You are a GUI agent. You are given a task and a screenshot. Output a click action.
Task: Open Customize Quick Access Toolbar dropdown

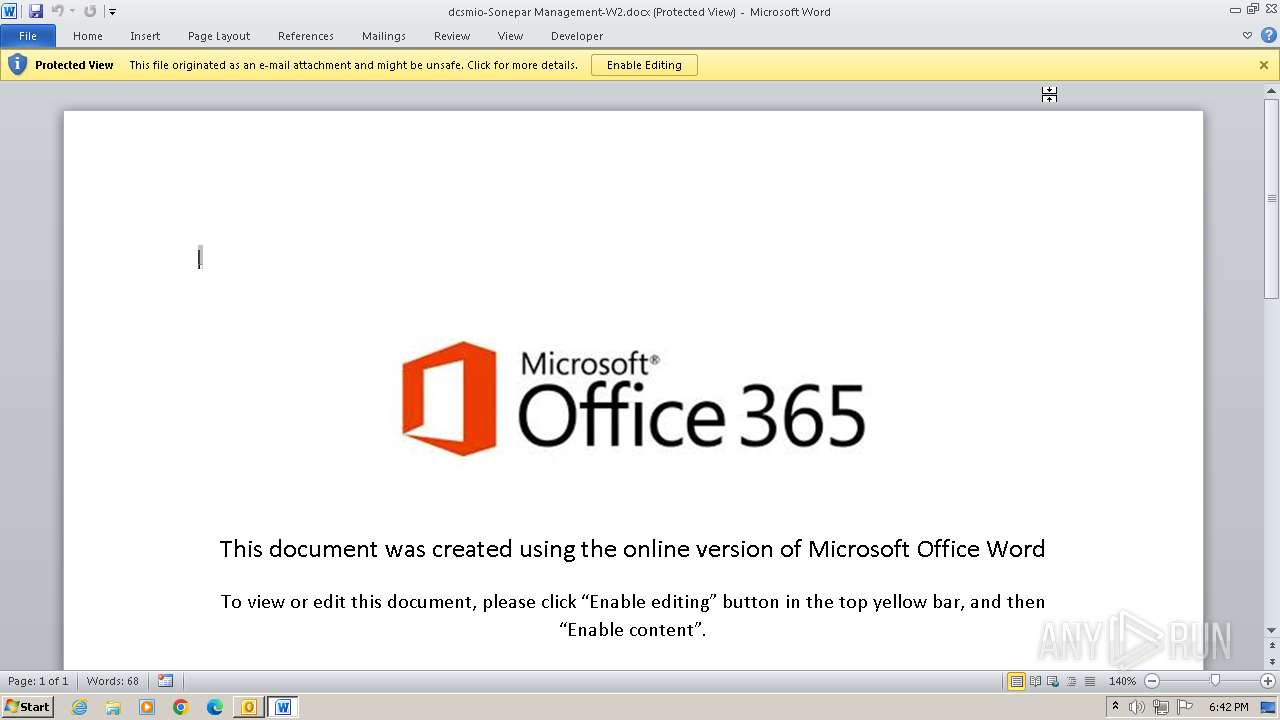point(112,12)
